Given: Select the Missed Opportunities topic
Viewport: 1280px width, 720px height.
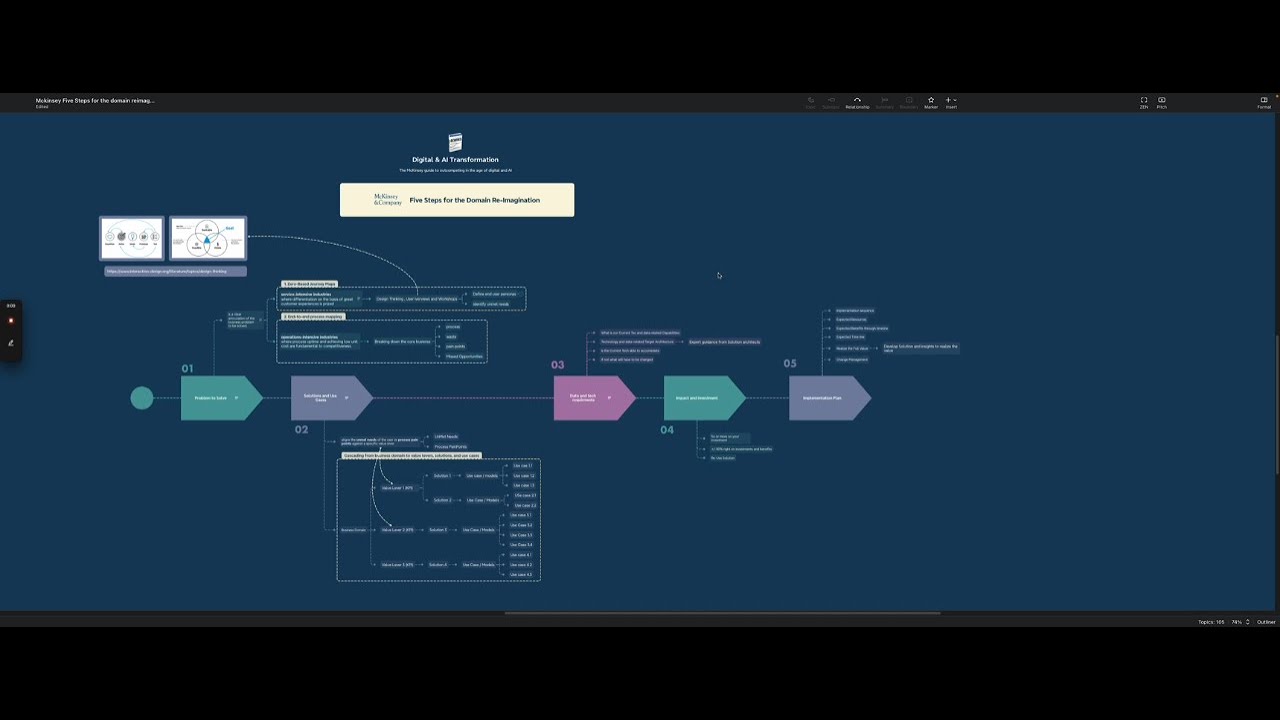Looking at the screenshot, I should coord(464,356).
